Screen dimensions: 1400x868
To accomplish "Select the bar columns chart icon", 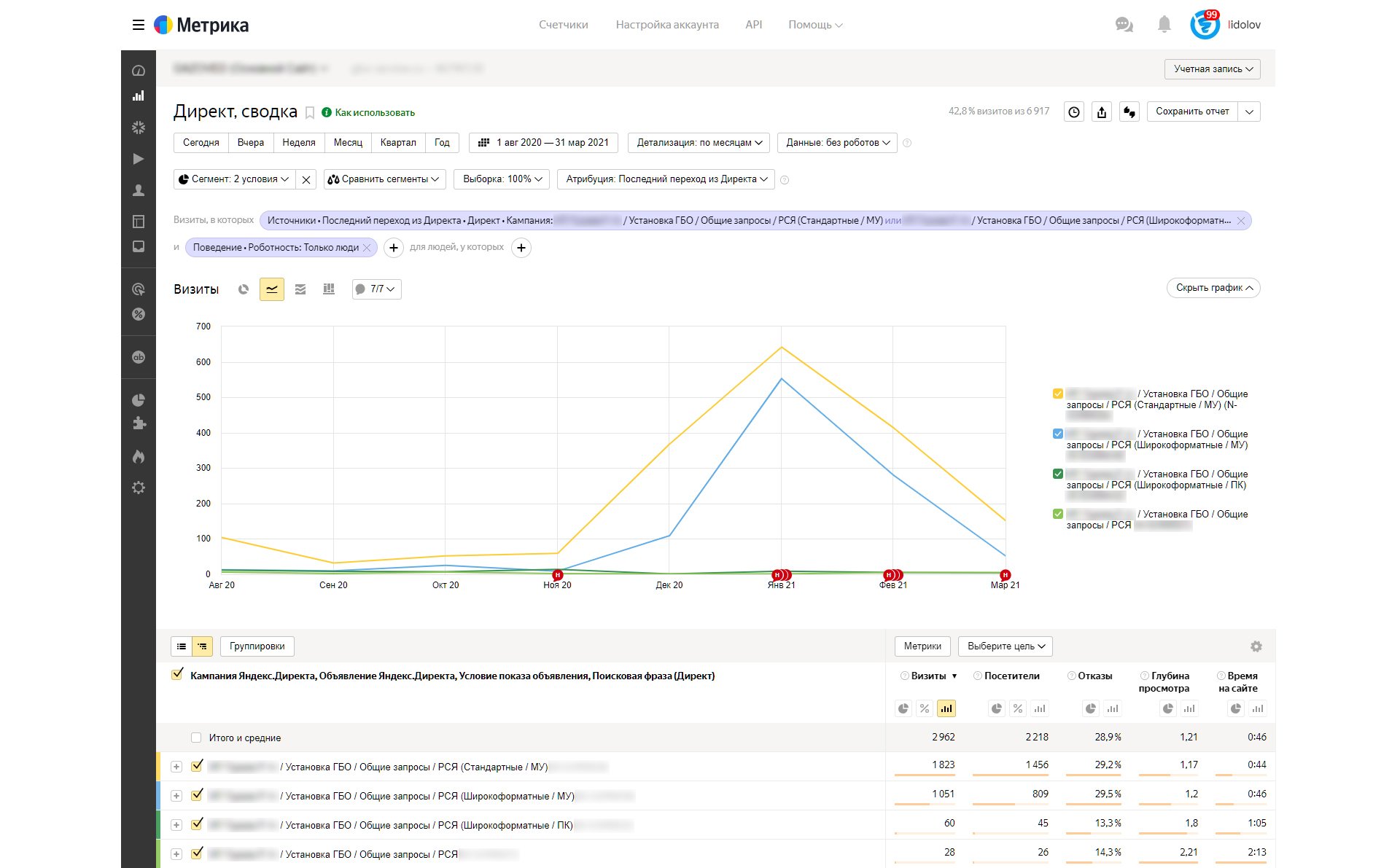I will pos(329,289).
